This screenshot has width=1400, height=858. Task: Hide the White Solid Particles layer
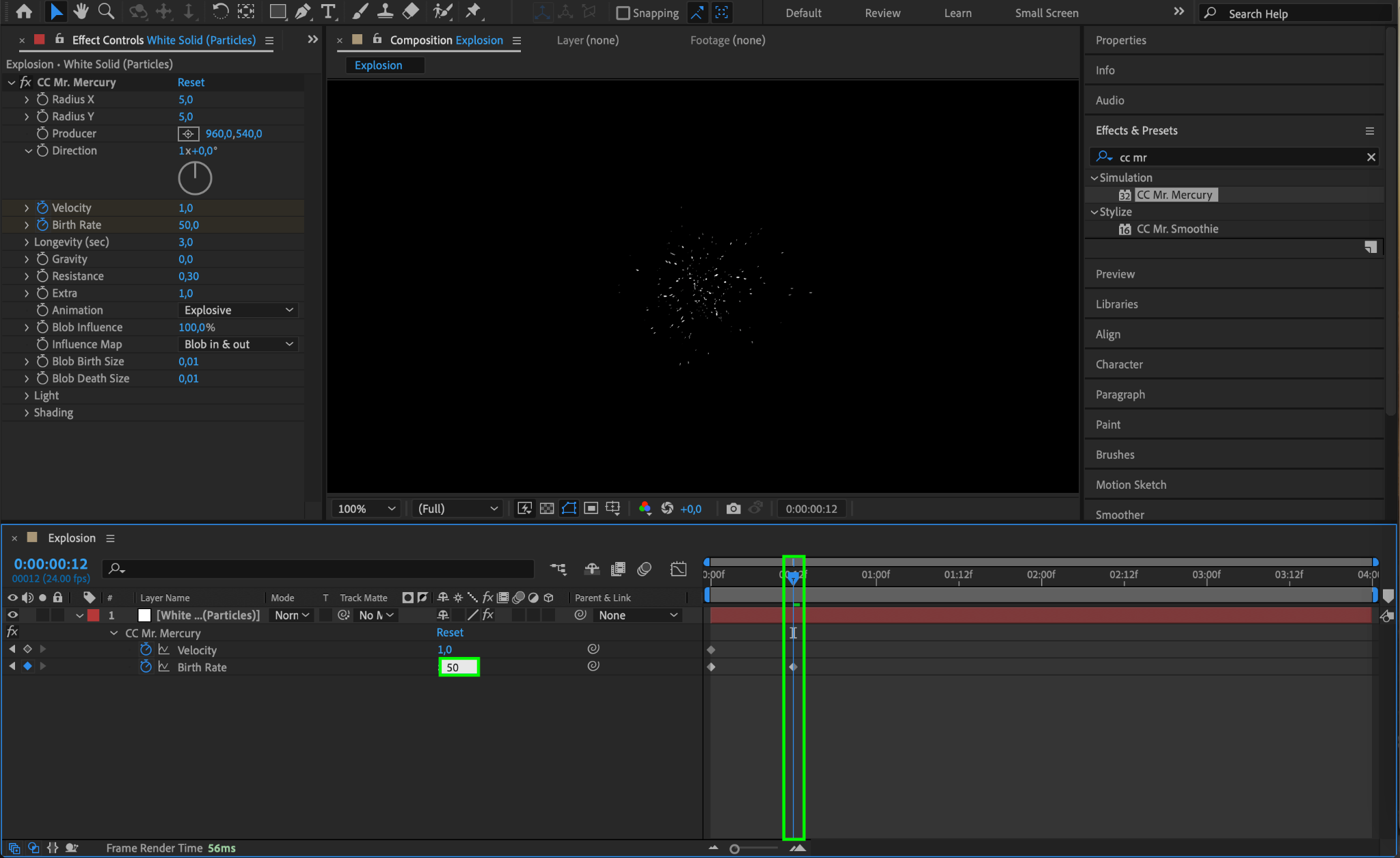click(12, 615)
